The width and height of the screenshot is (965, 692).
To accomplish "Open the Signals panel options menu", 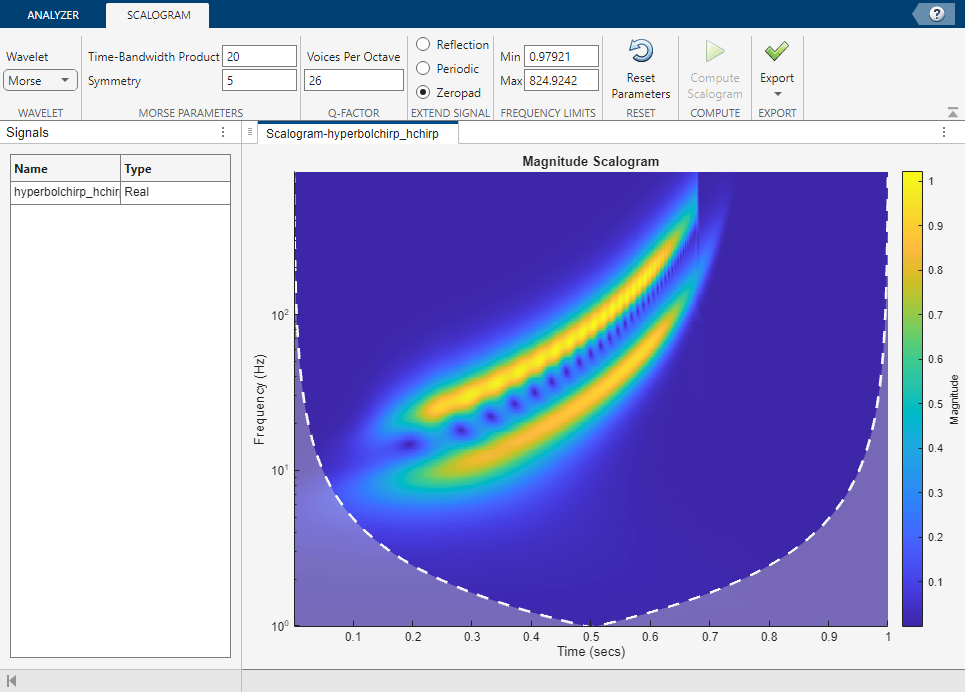I will (x=223, y=132).
